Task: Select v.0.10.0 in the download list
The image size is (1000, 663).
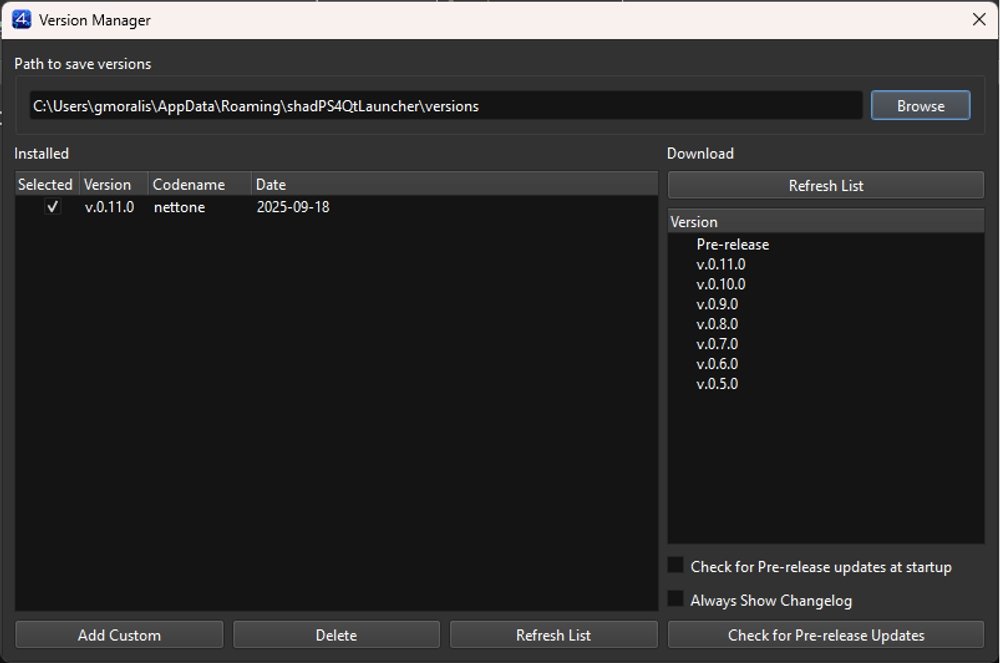Action: click(721, 284)
